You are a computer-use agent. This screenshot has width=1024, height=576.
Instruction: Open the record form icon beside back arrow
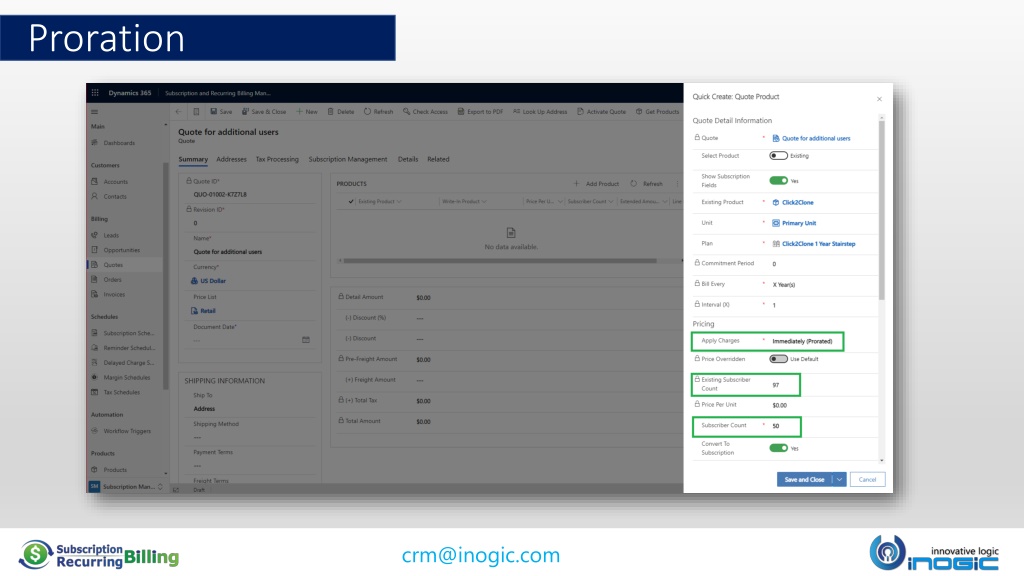196,112
